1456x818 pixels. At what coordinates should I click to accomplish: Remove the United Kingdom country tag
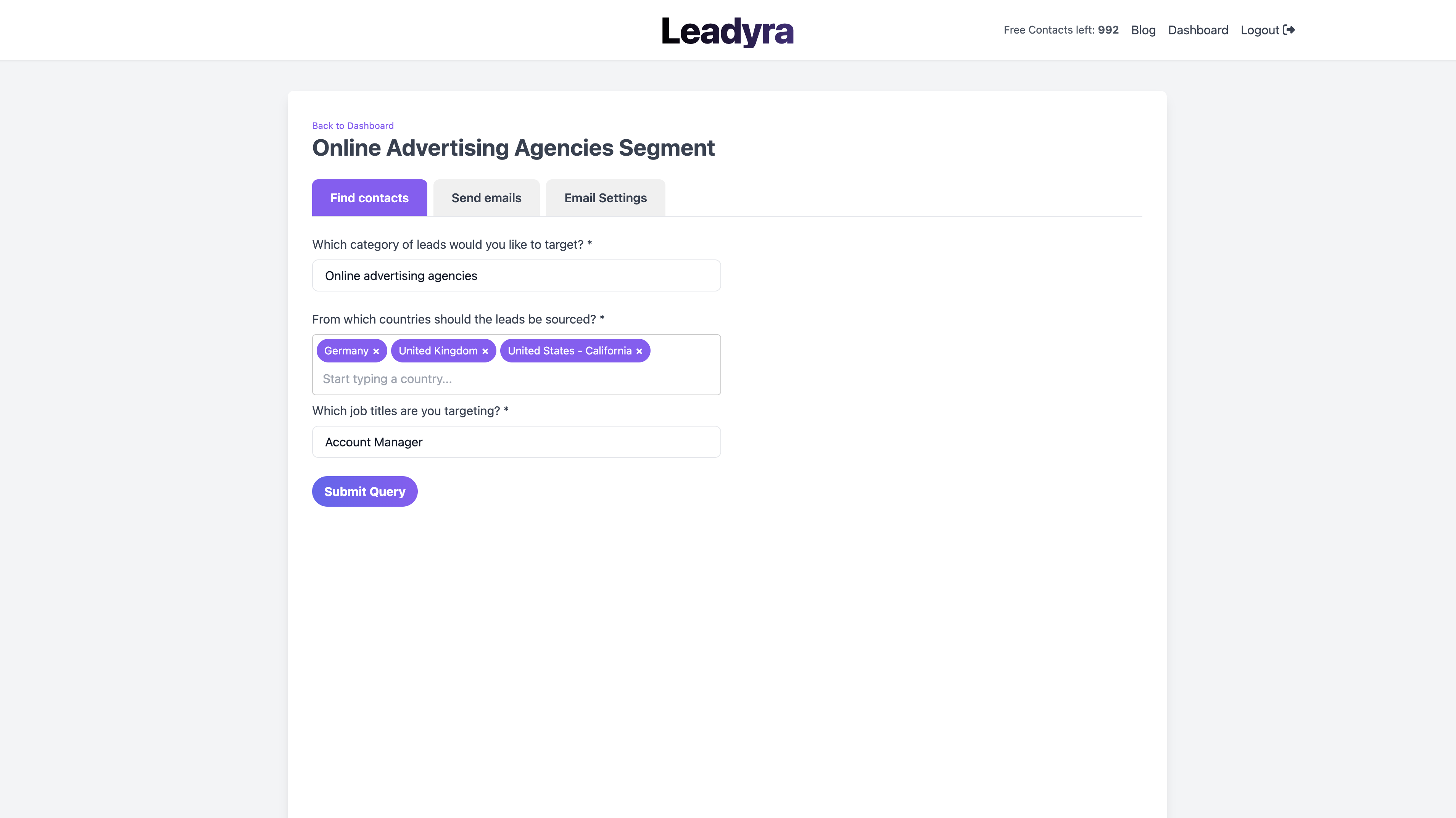pyautogui.click(x=485, y=351)
